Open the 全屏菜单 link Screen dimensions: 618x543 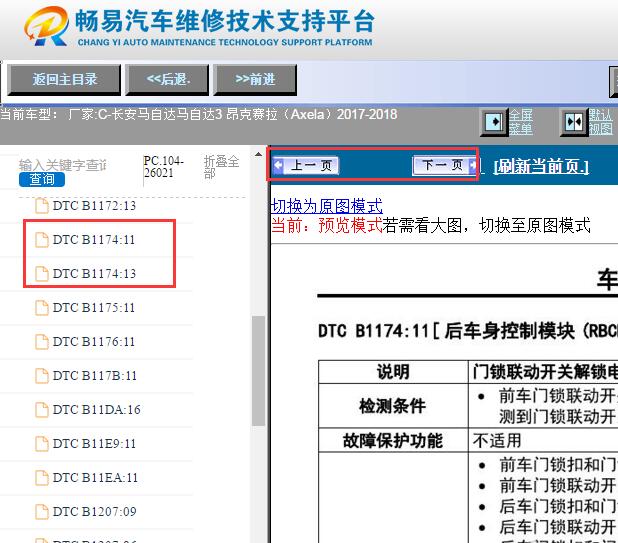point(521,122)
